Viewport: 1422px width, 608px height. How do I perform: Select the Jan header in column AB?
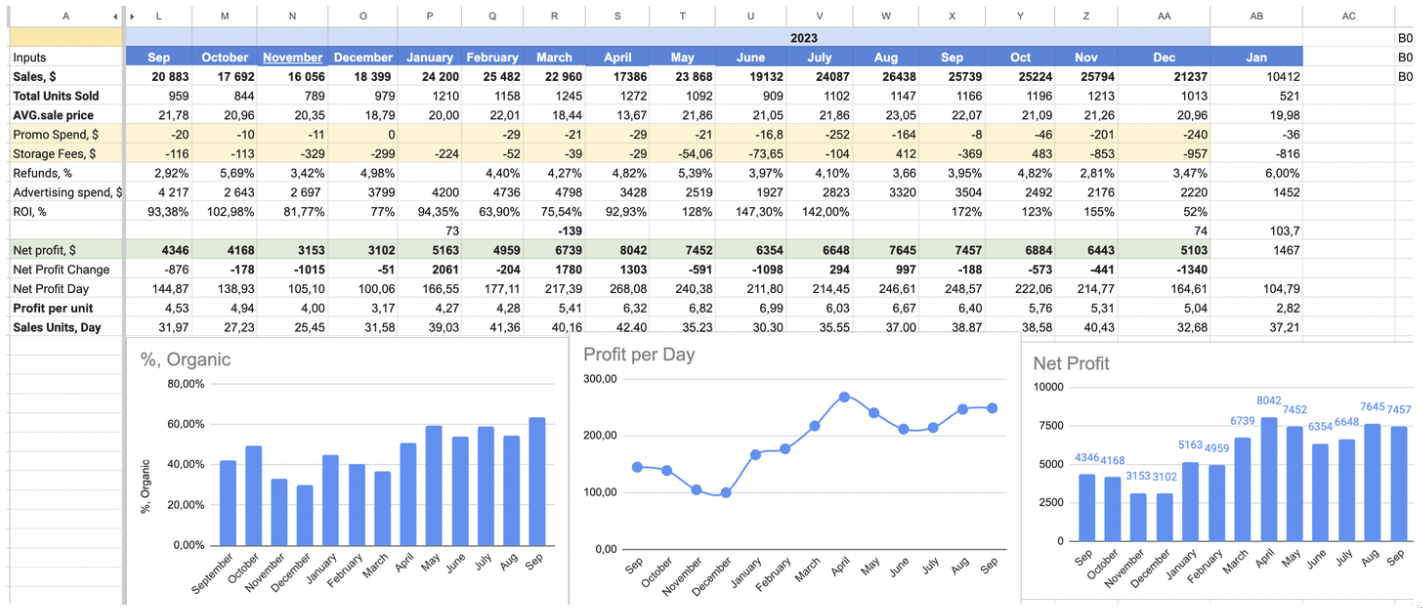pyautogui.click(x=1255, y=57)
